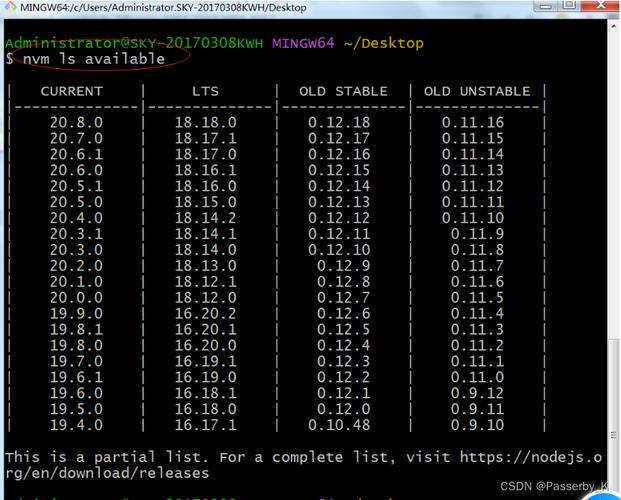Click the 'nvm ls available' command text

tap(94, 59)
